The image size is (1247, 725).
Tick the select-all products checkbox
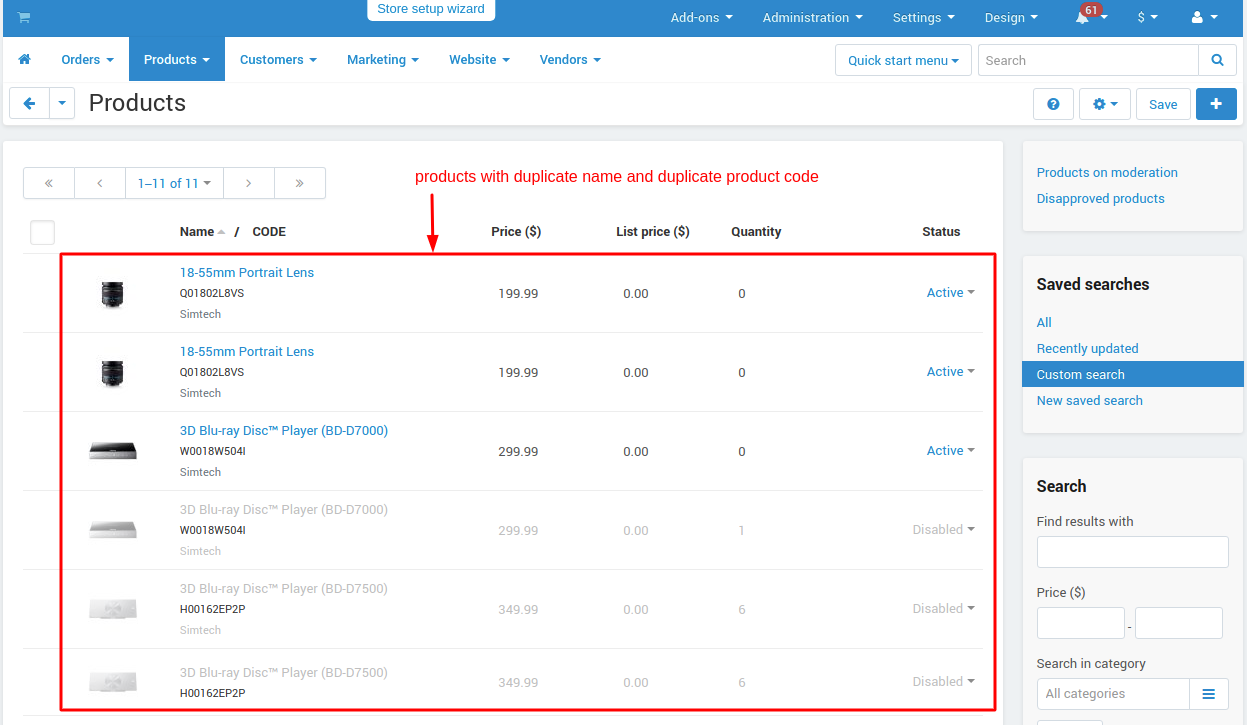click(42, 232)
